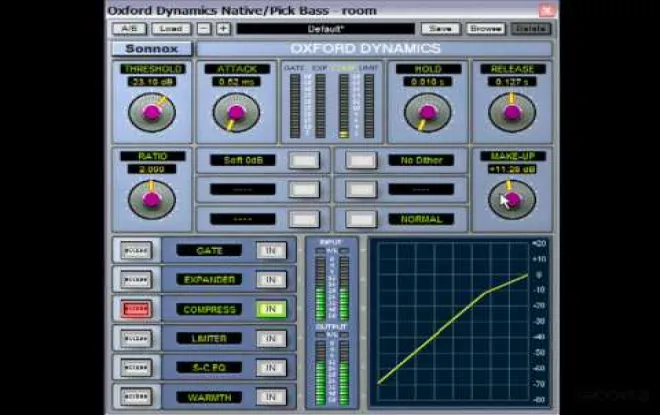The width and height of the screenshot is (660, 415).
Task: Click the COMPRESS section label
Action: pyautogui.click(x=209, y=309)
